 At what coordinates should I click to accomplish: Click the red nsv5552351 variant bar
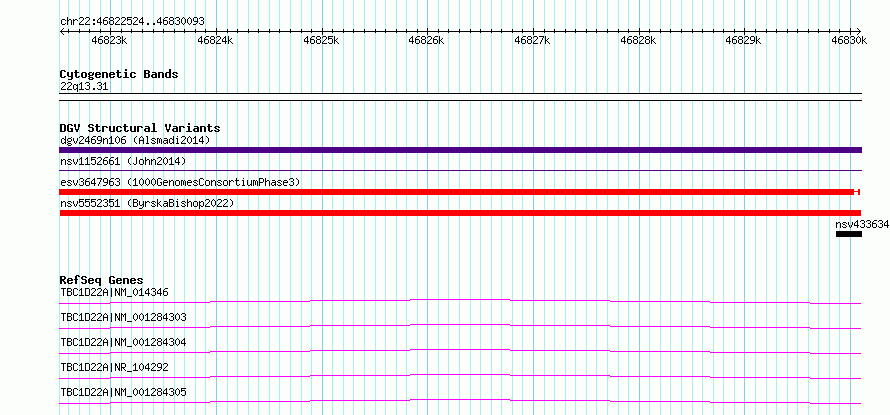pos(460,213)
